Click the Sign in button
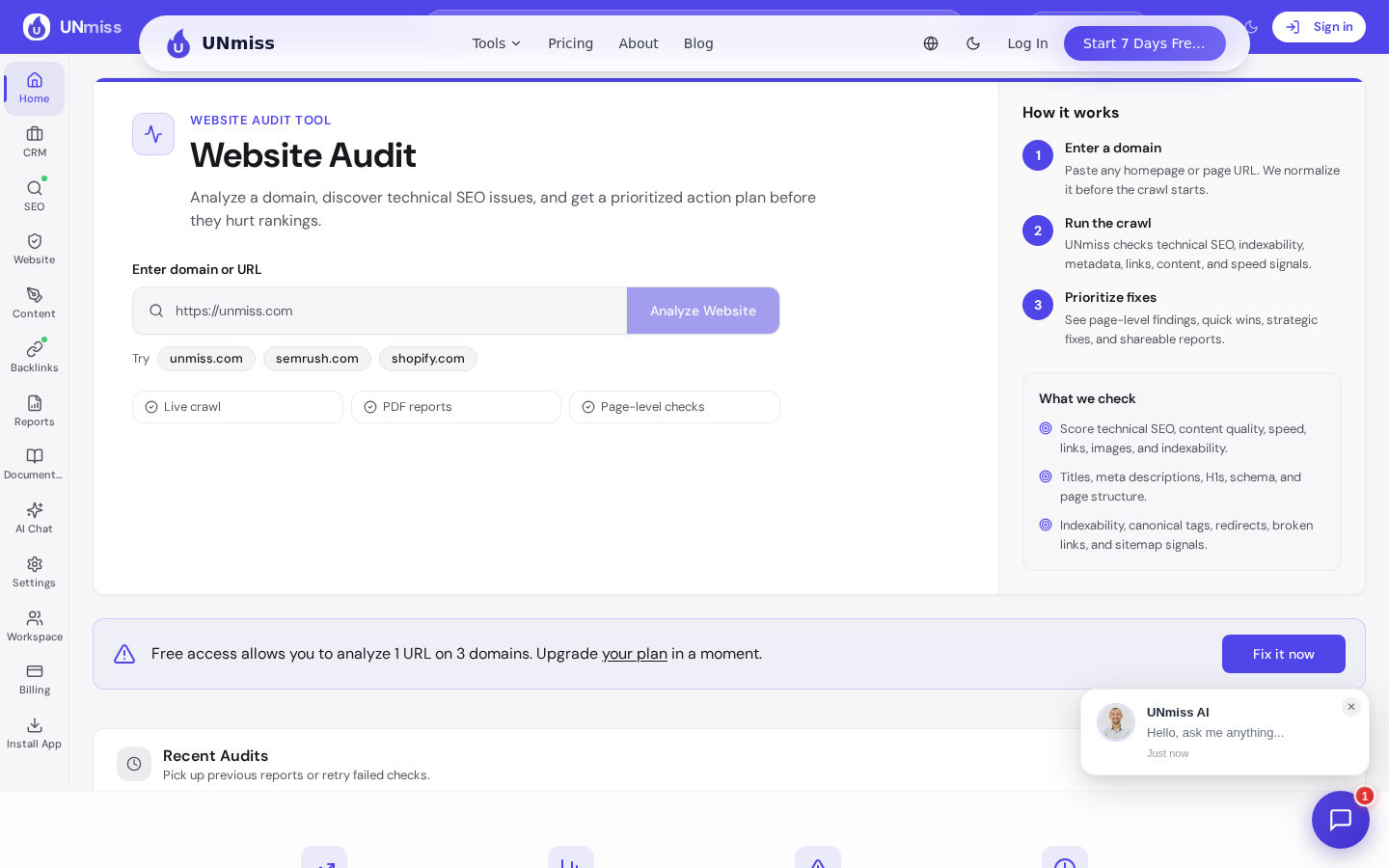The width and height of the screenshot is (1389, 868). pyautogui.click(x=1319, y=27)
